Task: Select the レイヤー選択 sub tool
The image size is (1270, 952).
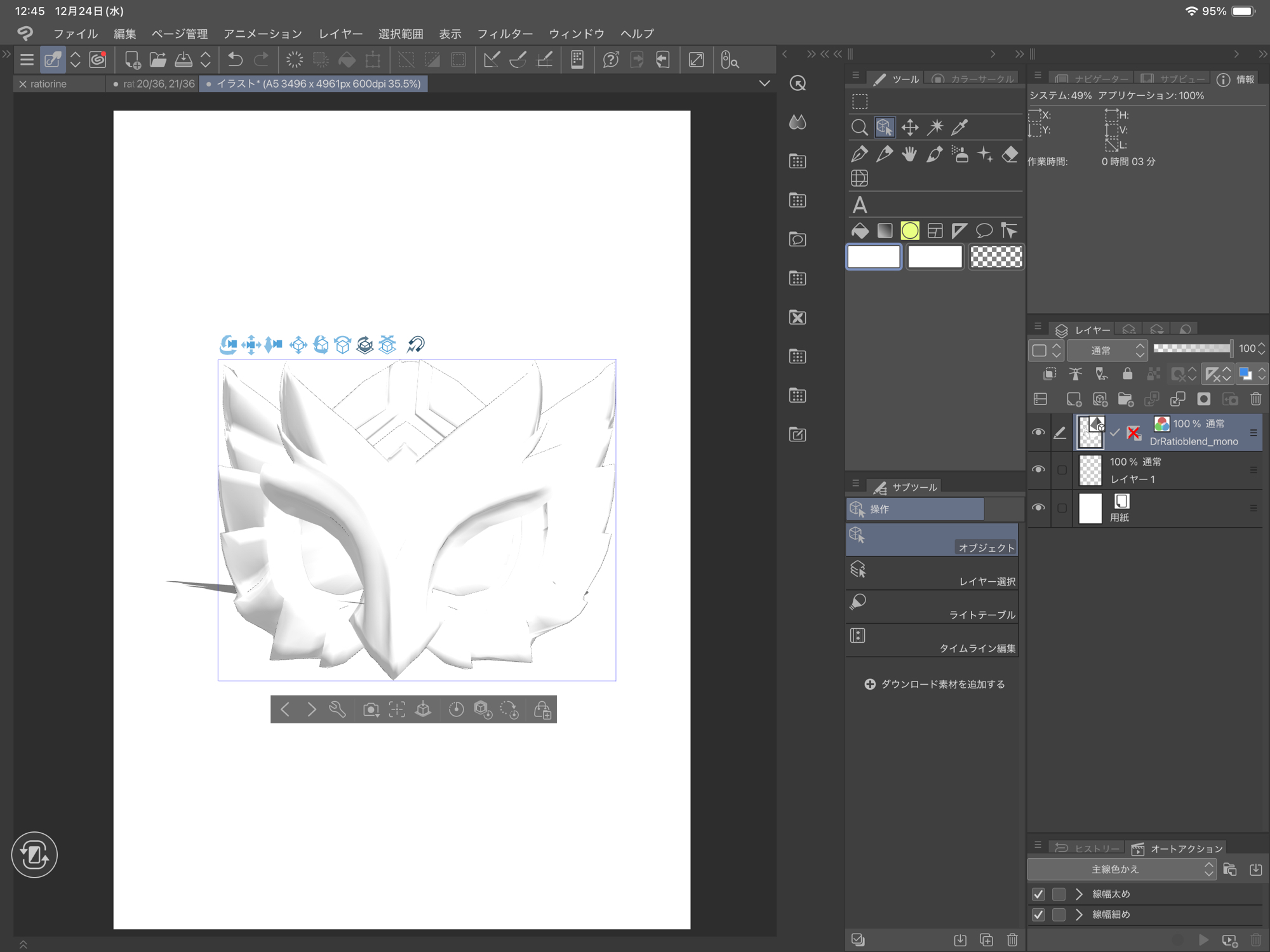Action: 932,573
